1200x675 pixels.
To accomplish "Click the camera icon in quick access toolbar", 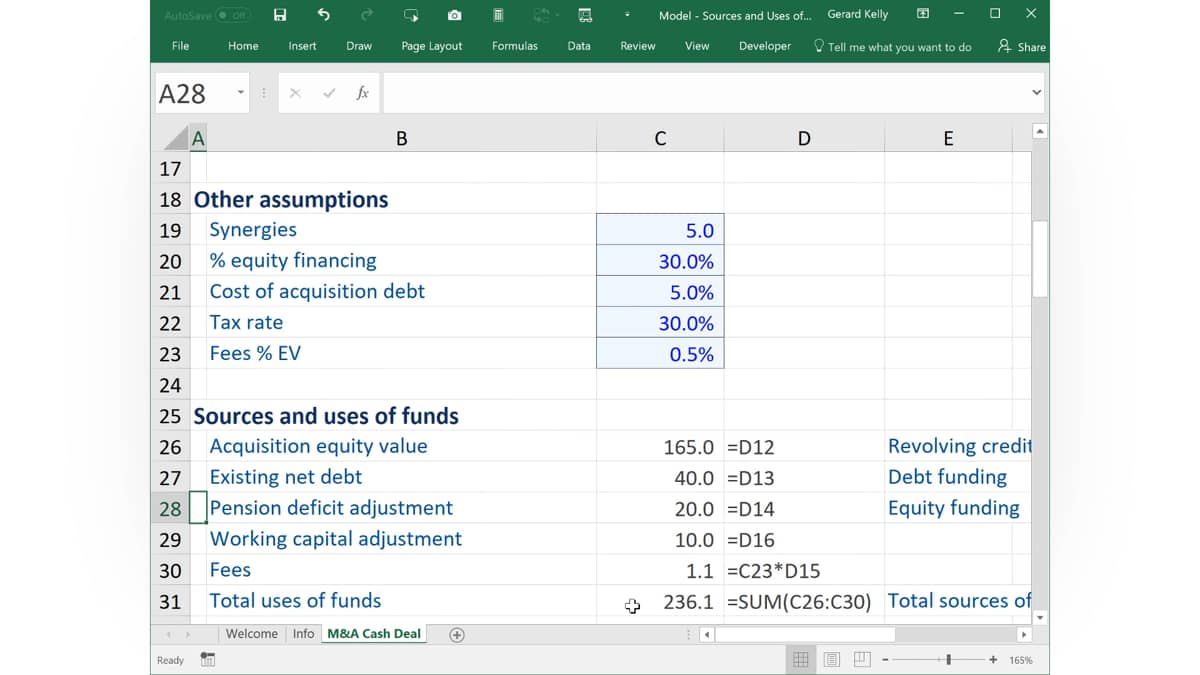I will (x=454, y=15).
